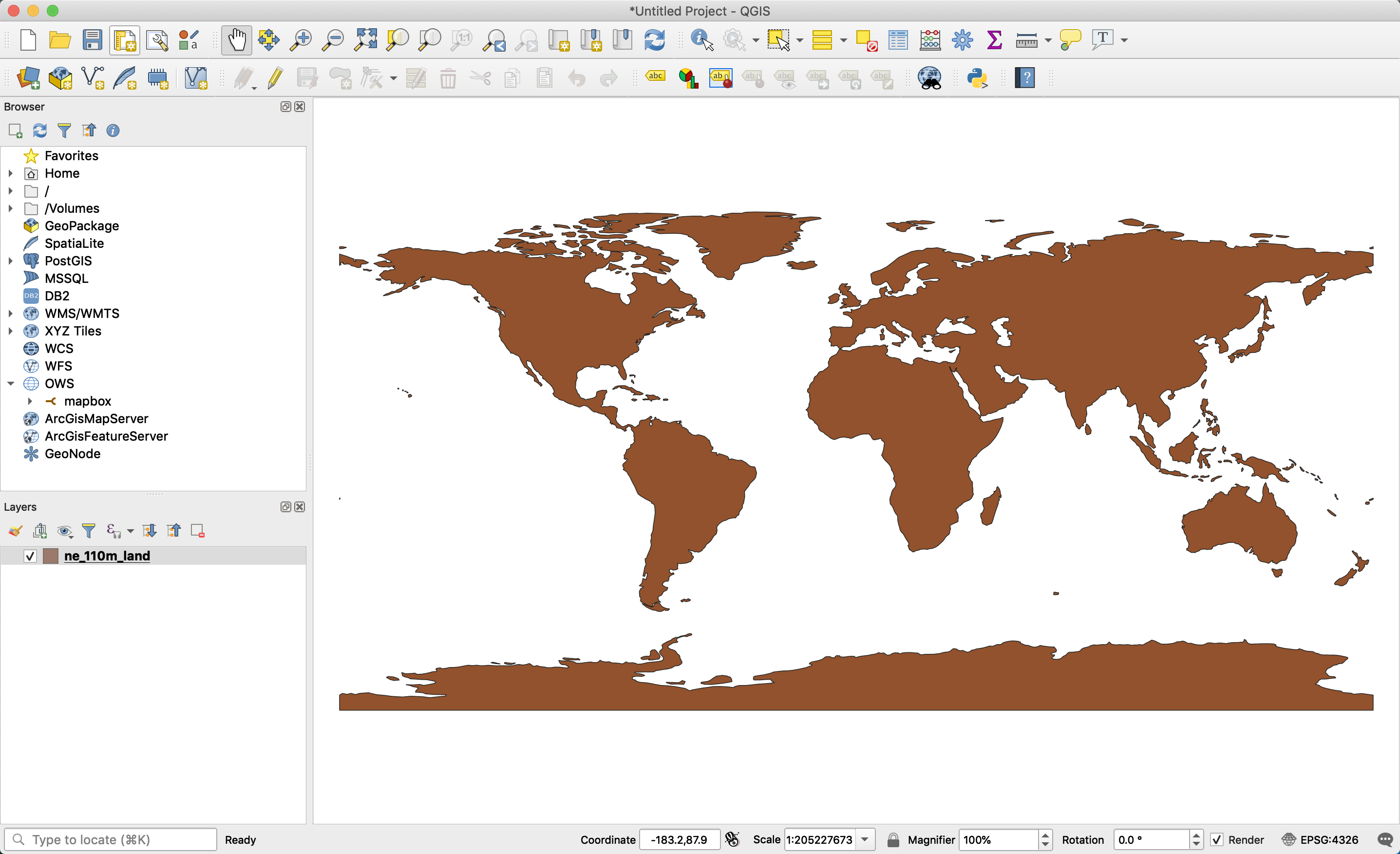Close the Browser panel

300,107
